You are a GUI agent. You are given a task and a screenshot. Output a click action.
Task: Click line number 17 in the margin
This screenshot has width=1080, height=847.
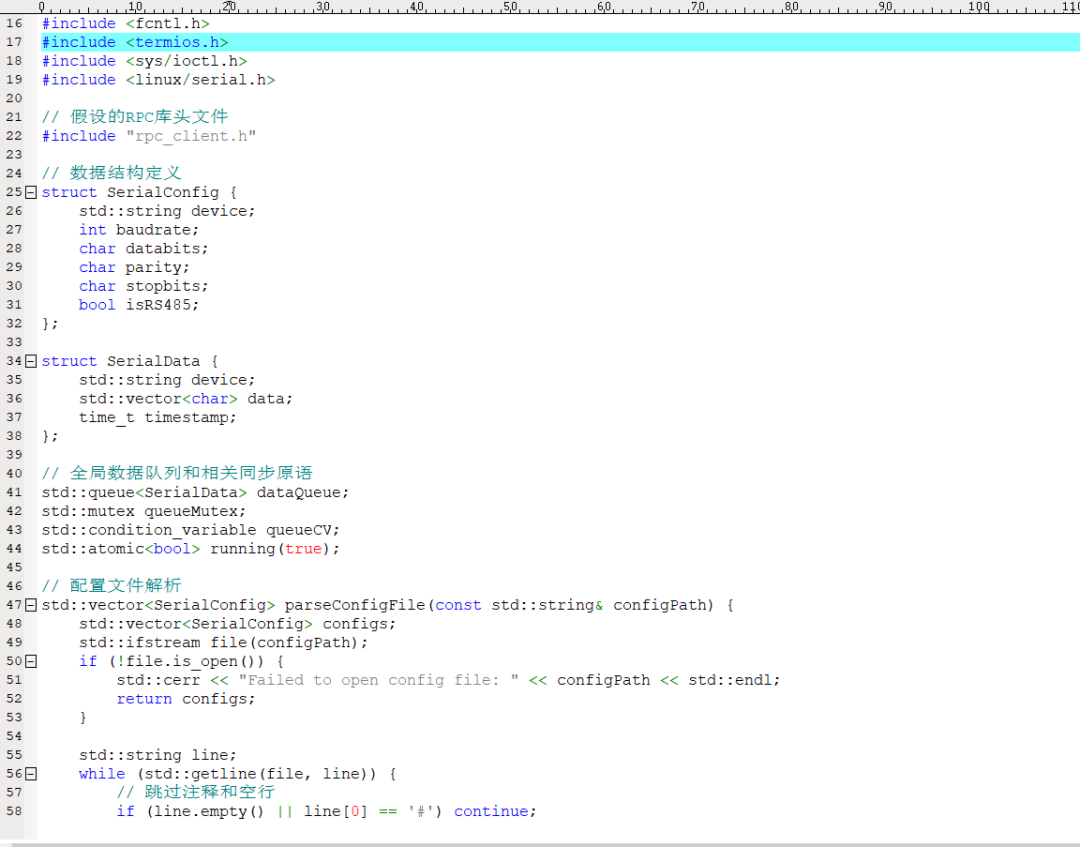(15, 42)
